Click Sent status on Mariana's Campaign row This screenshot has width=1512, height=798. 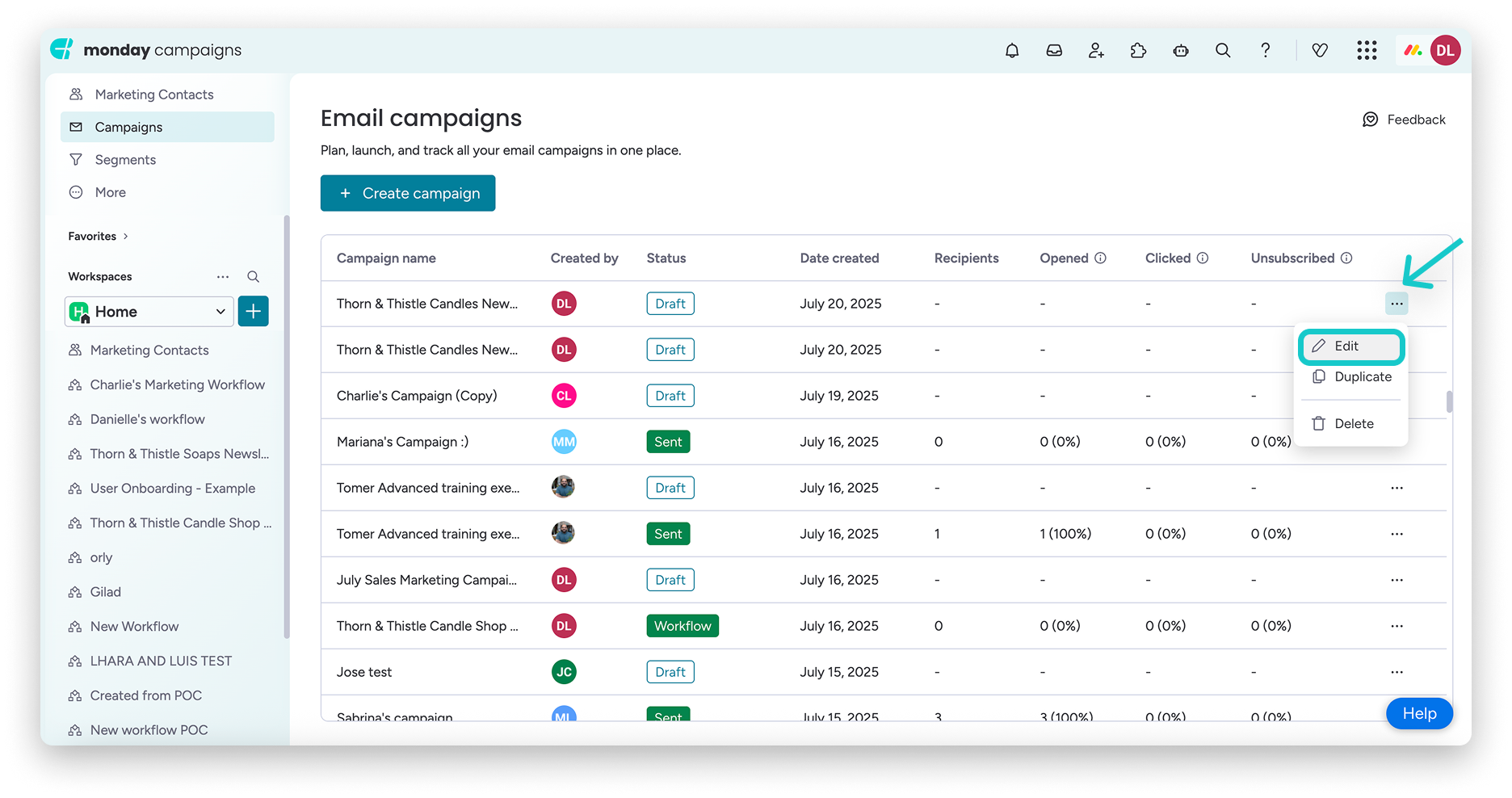pos(668,442)
